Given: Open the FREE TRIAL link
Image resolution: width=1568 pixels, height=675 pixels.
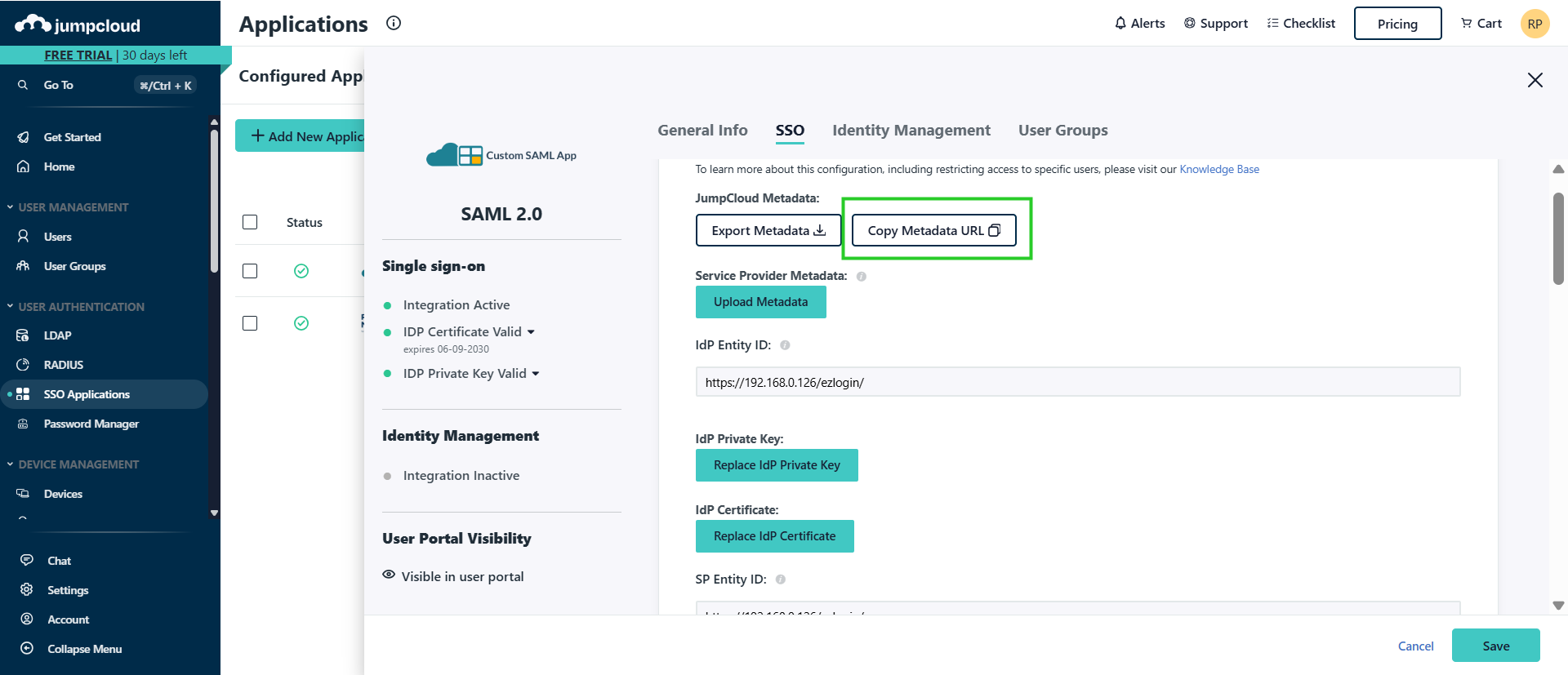Looking at the screenshot, I should (78, 56).
